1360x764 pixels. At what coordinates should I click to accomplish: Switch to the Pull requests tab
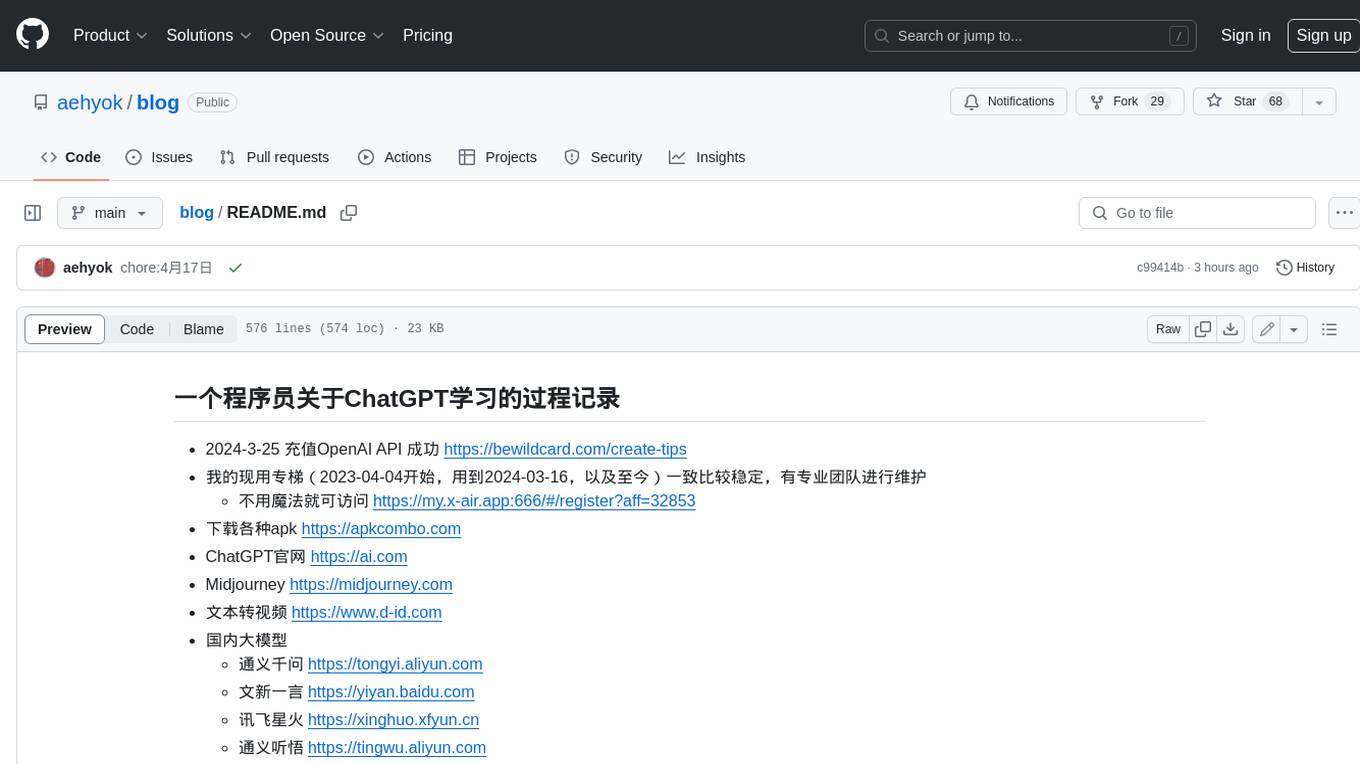tap(274, 157)
